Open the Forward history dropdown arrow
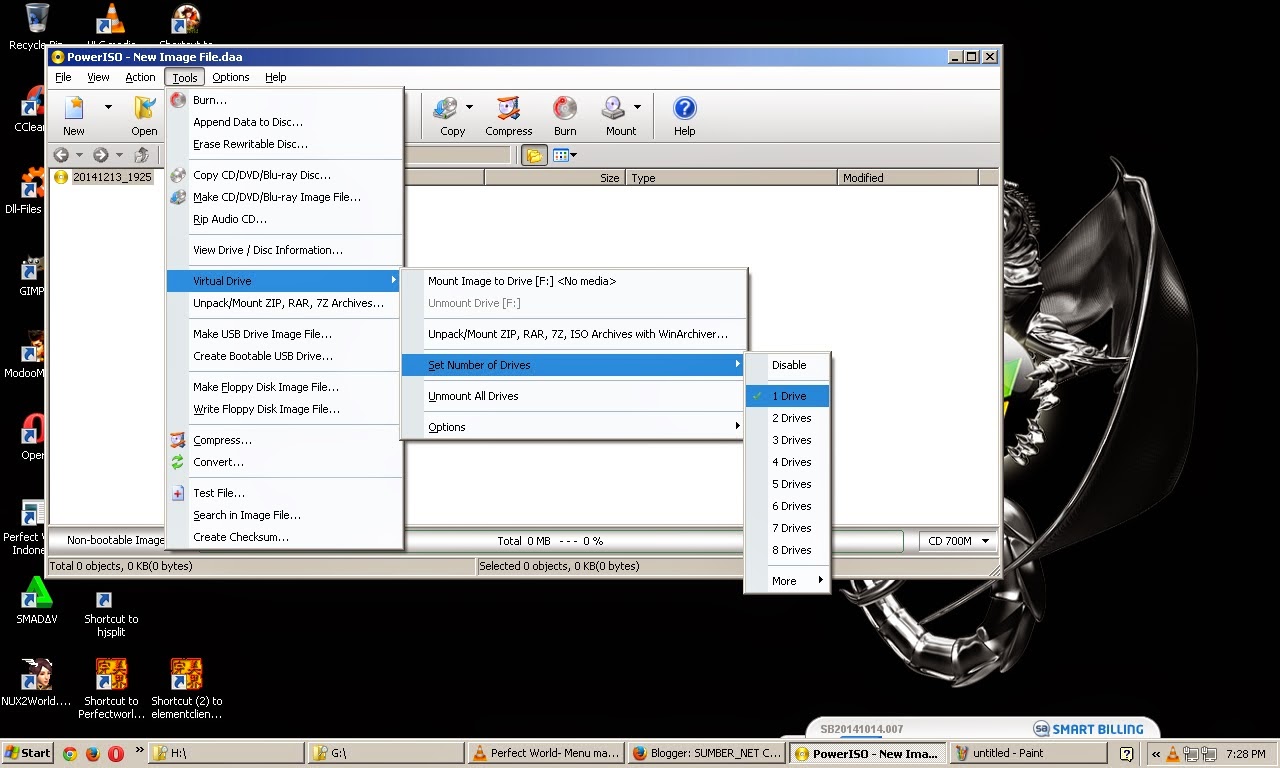Screen dimensions: 1280x768 (x=119, y=155)
